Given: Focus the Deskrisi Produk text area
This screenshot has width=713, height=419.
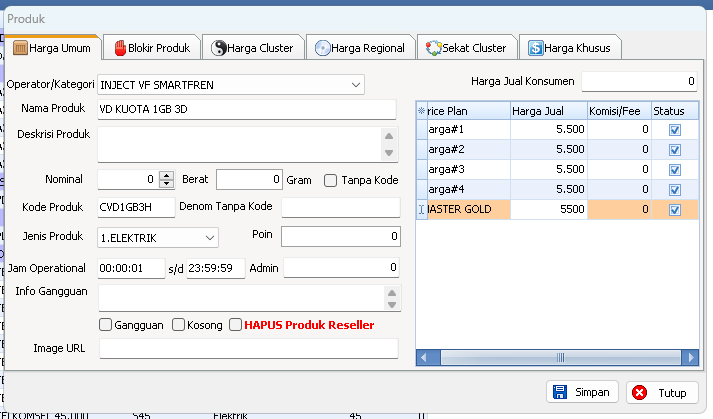Looking at the screenshot, I should coord(240,145).
